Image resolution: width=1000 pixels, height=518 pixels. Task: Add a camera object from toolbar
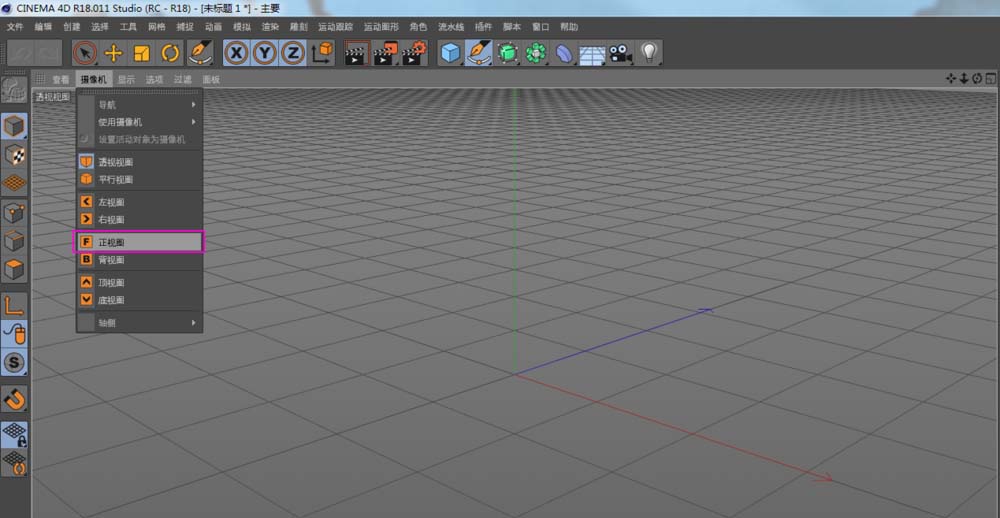620,53
